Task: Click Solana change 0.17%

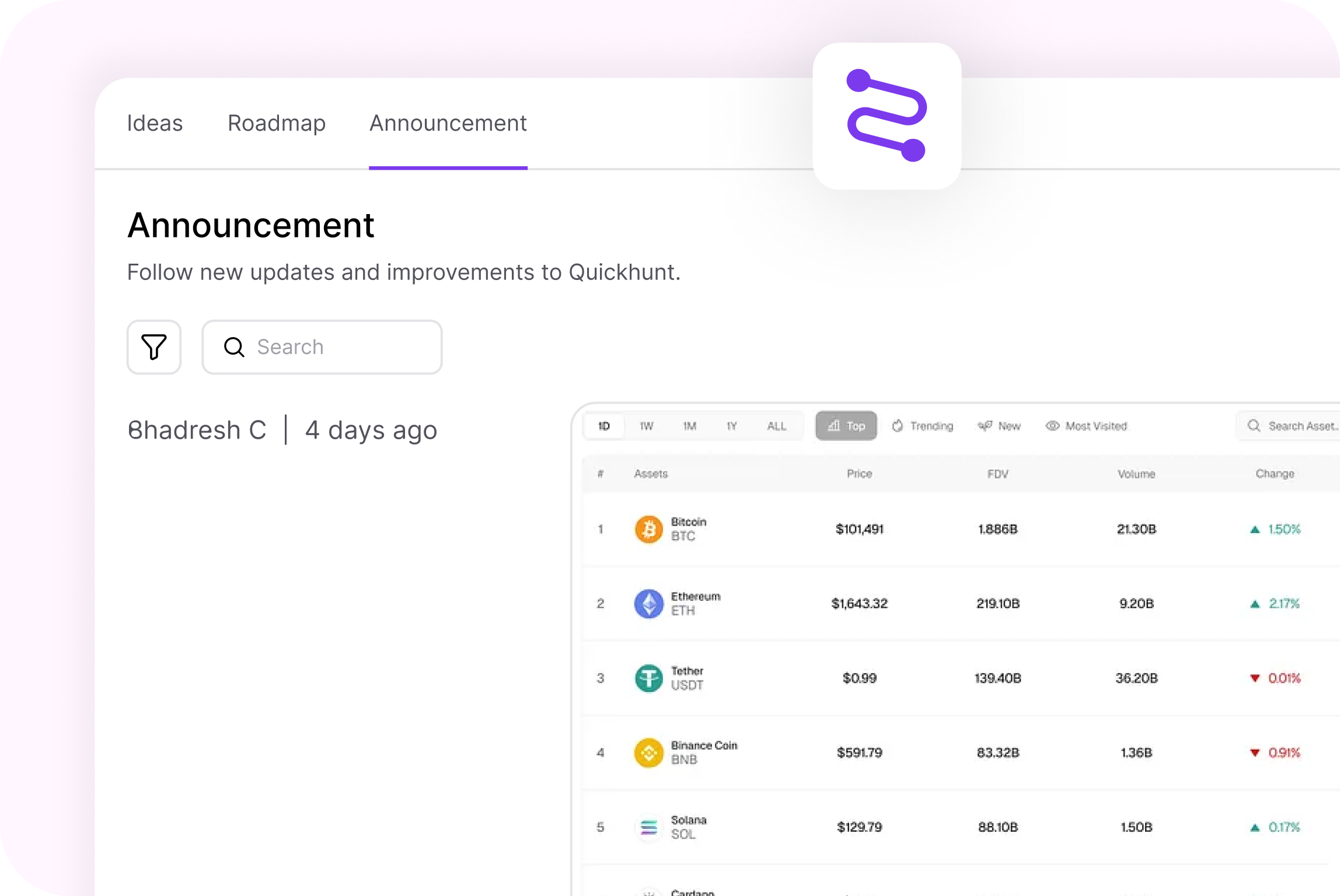Action: click(1285, 827)
